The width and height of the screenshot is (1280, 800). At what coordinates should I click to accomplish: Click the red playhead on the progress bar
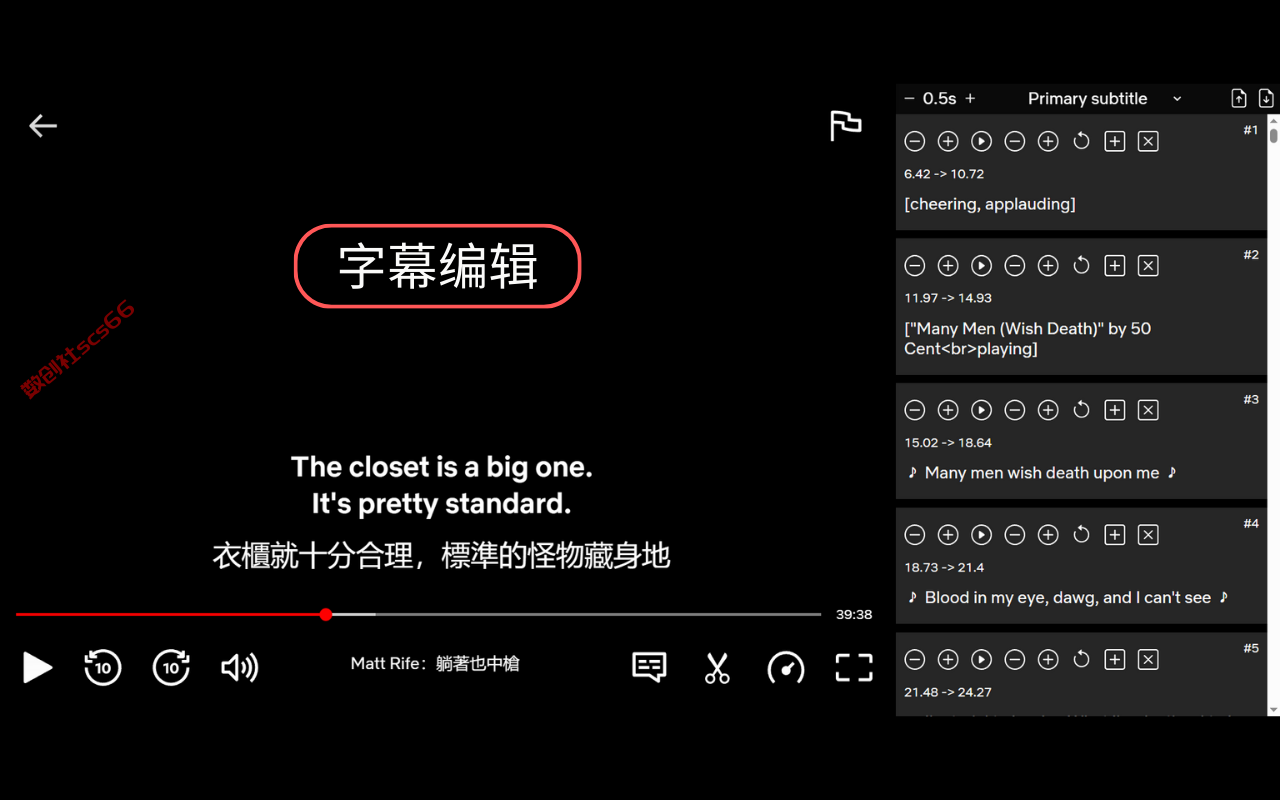pos(326,614)
